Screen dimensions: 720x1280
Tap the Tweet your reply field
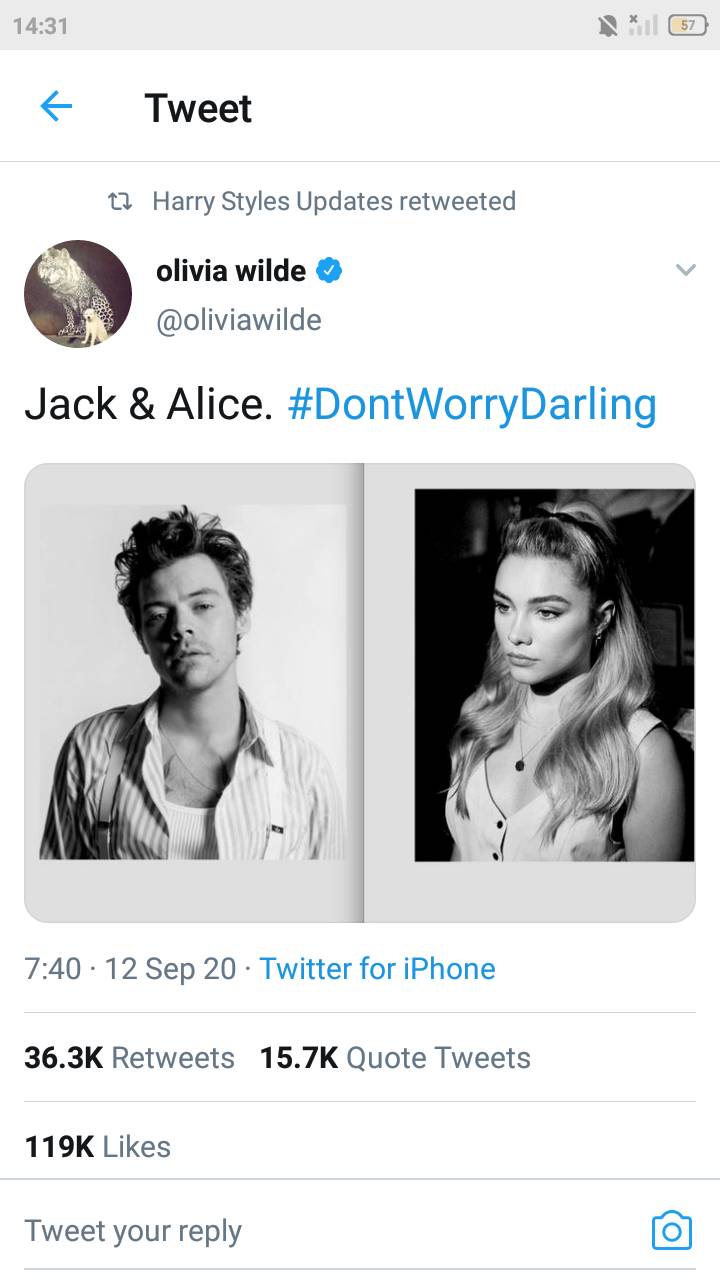[135, 1230]
